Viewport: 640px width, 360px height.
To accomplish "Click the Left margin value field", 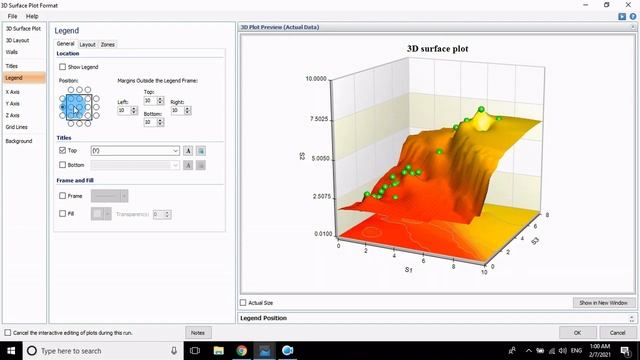I will point(124,111).
